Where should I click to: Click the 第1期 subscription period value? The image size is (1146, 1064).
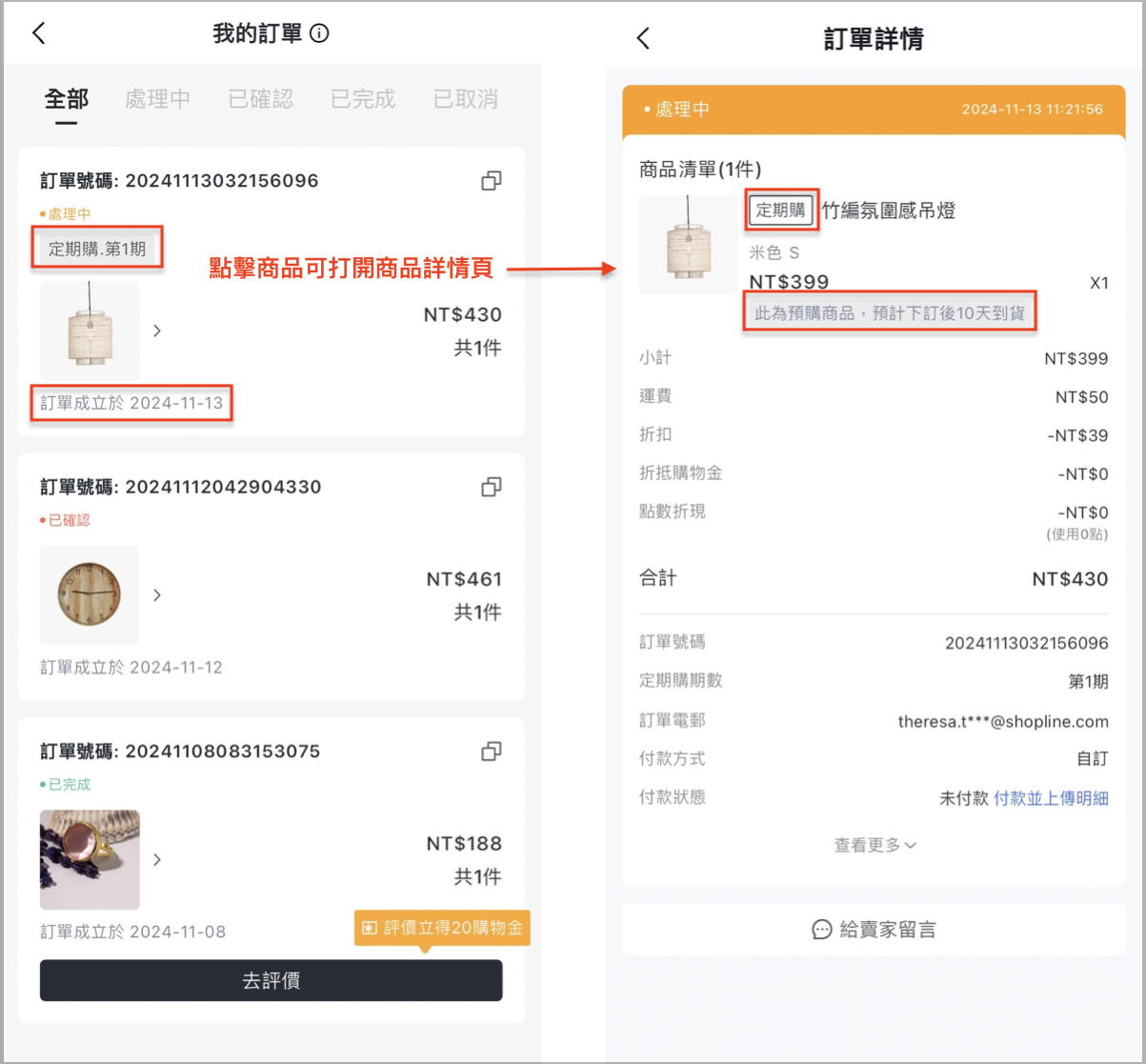pos(1089,683)
